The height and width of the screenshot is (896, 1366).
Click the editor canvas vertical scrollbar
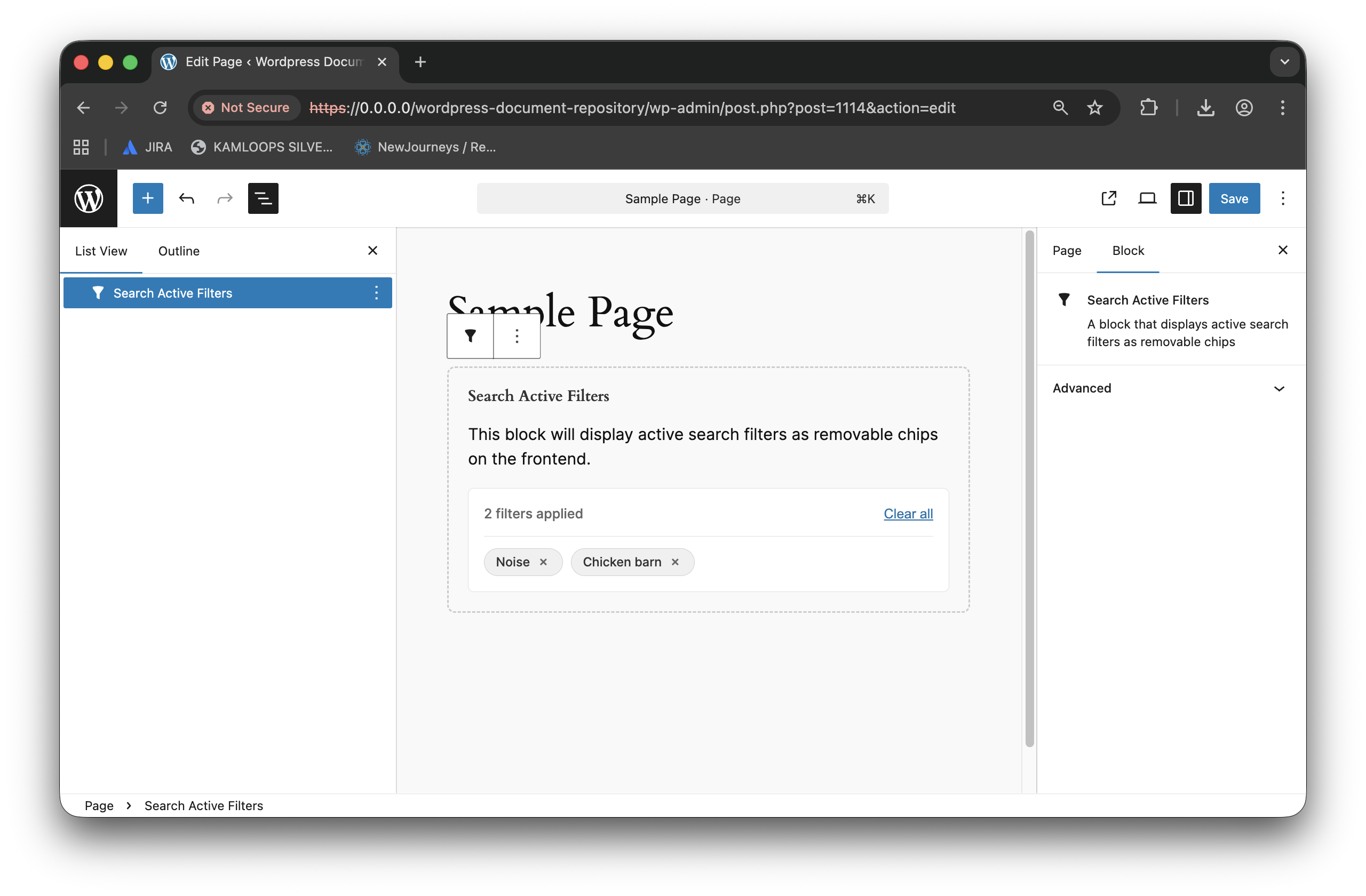pyautogui.click(x=1029, y=488)
